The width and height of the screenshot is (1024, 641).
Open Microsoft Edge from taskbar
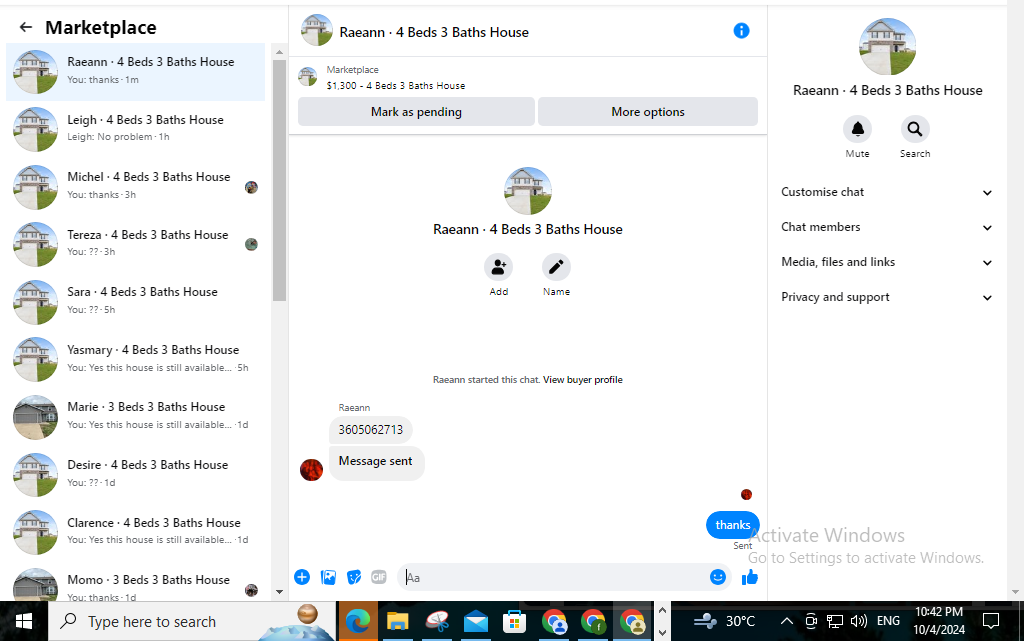pos(358,621)
